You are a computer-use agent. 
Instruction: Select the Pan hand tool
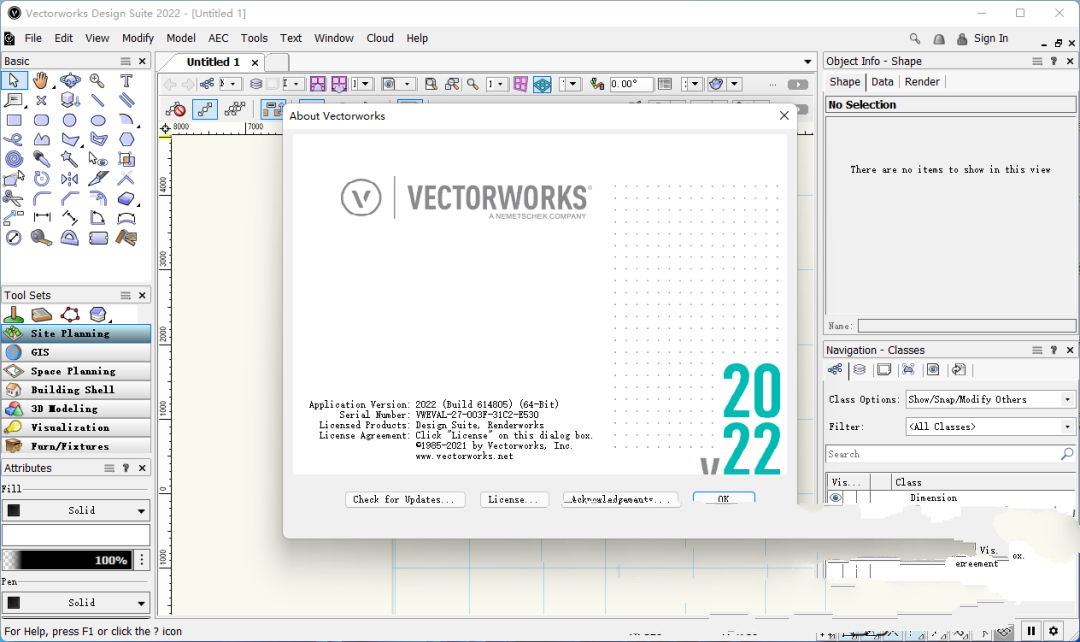click(41, 81)
